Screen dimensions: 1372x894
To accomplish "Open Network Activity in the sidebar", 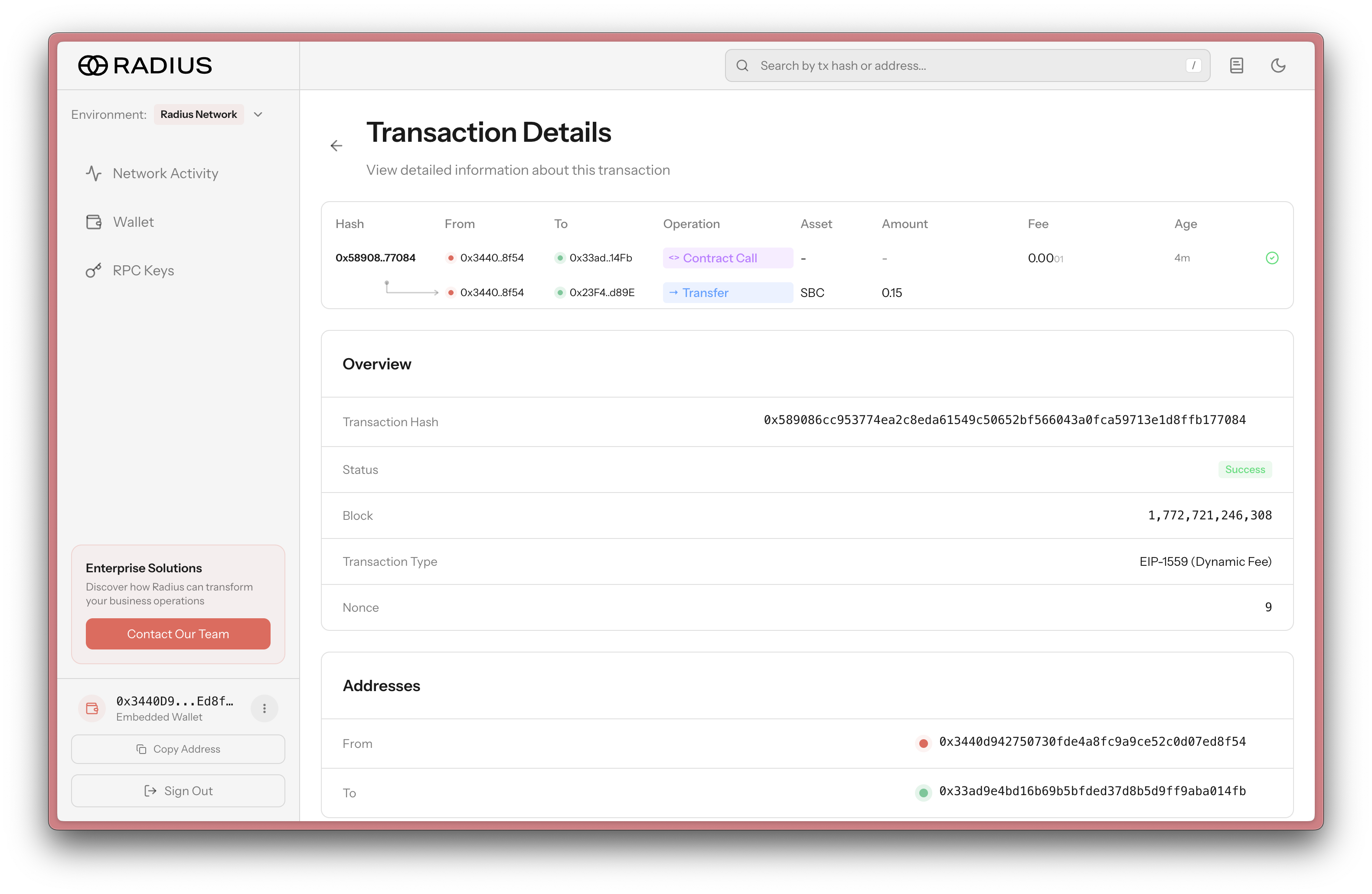I will pyautogui.click(x=165, y=173).
